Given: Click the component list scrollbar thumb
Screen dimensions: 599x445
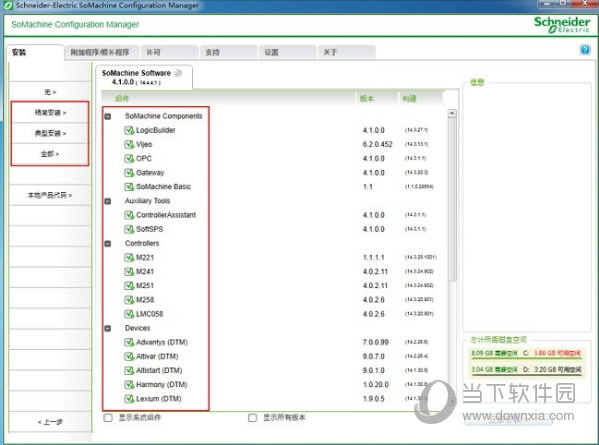Looking at the screenshot, I should pos(452,199).
